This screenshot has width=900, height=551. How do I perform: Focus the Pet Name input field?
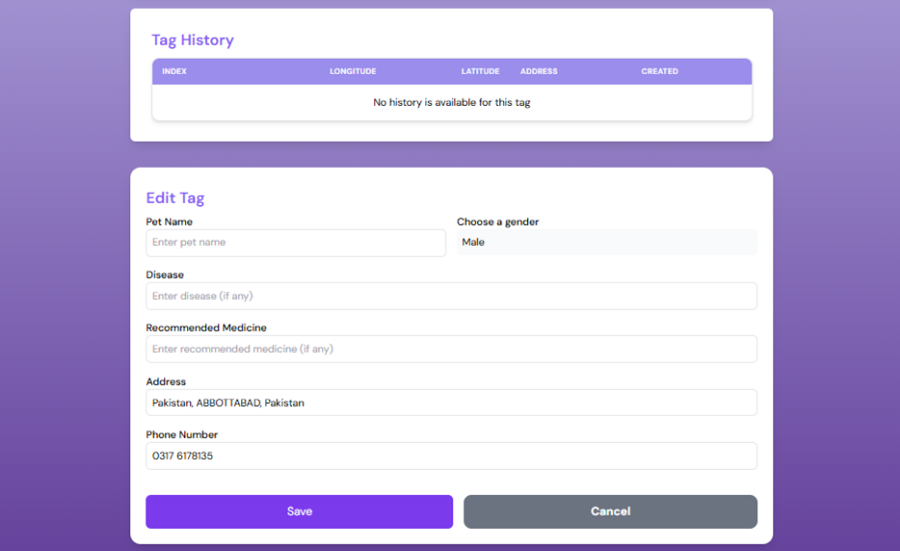(295, 243)
